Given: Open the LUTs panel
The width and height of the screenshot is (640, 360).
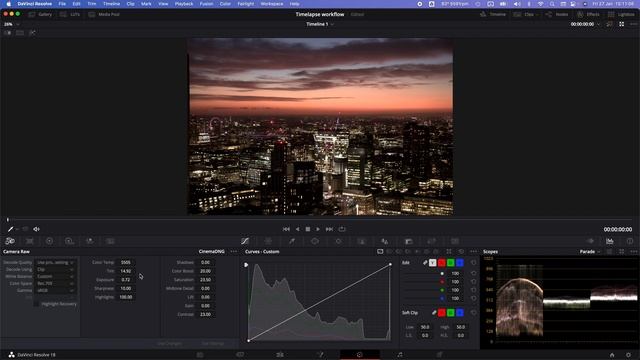Looking at the screenshot, I should point(70,14).
